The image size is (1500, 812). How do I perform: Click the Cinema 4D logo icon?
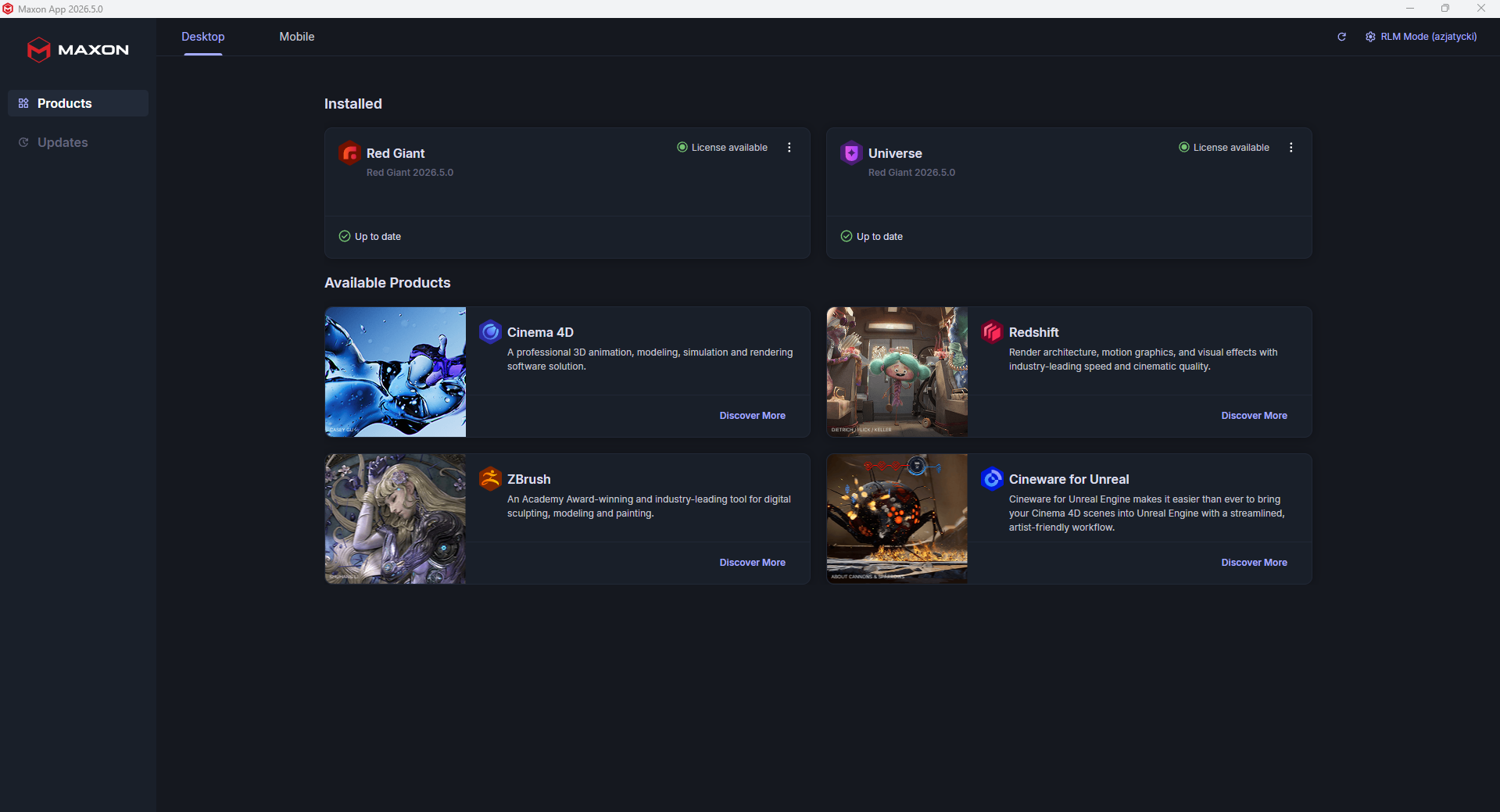(x=490, y=332)
